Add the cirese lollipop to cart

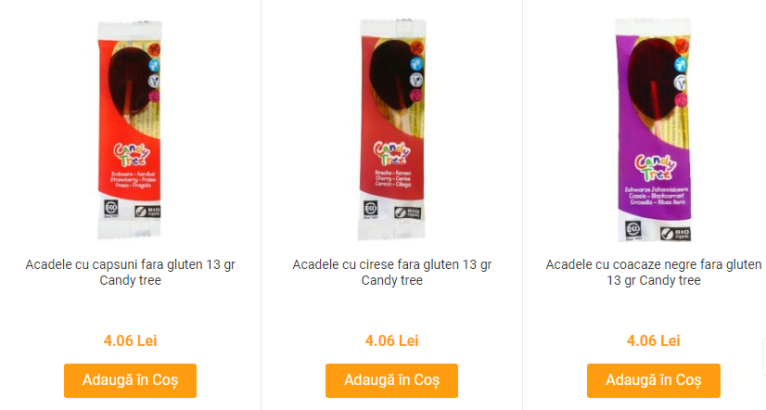(x=392, y=380)
